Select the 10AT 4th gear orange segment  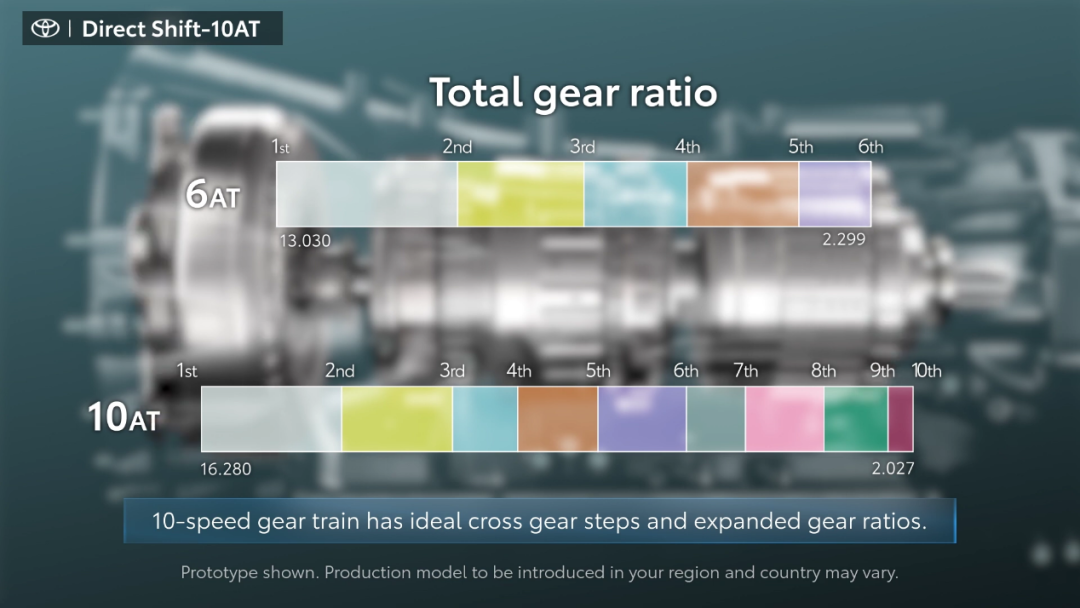pos(558,419)
